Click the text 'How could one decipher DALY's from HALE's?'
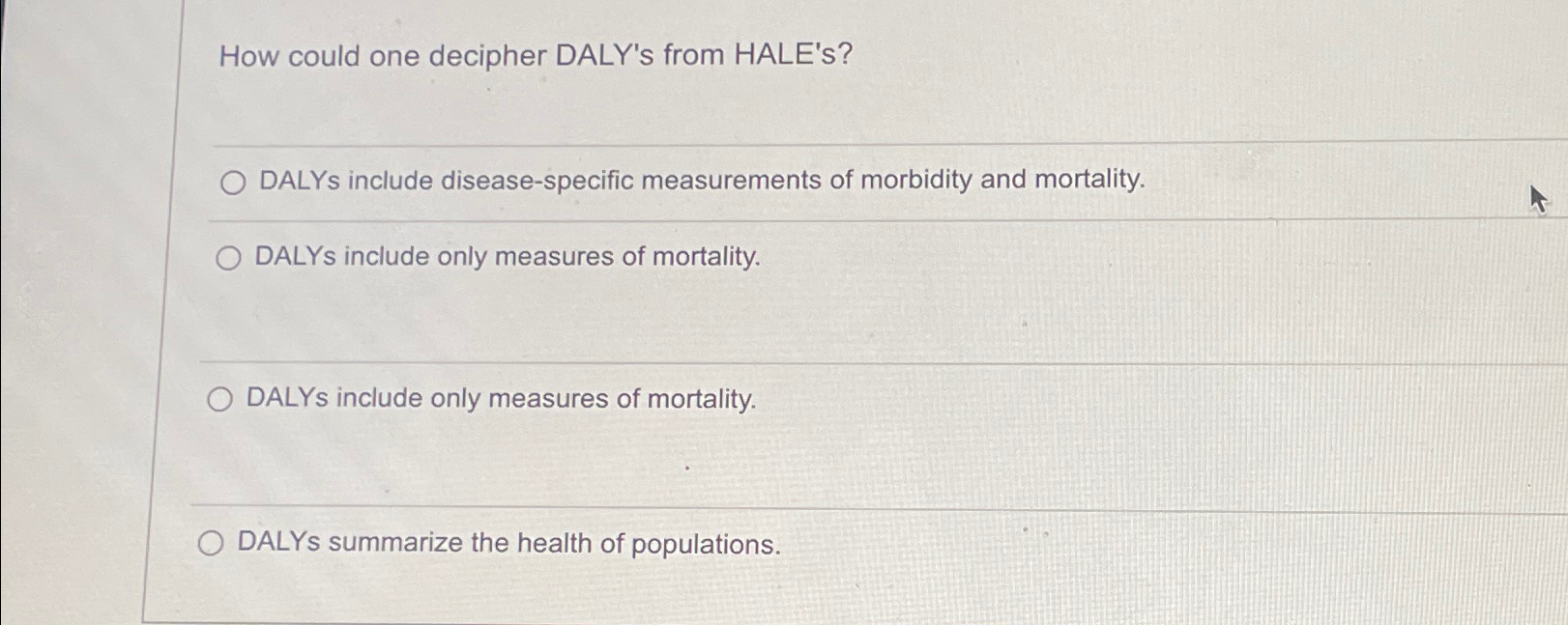The width and height of the screenshot is (1568, 625). [535, 57]
